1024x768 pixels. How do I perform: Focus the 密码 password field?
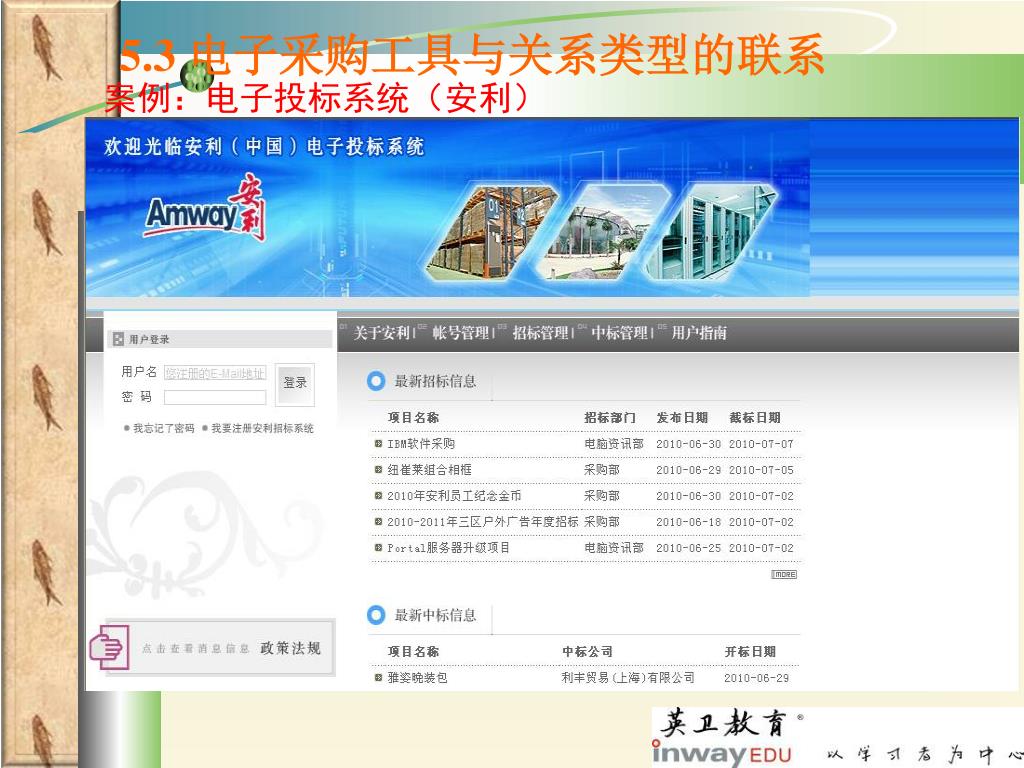pyautogui.click(x=215, y=398)
